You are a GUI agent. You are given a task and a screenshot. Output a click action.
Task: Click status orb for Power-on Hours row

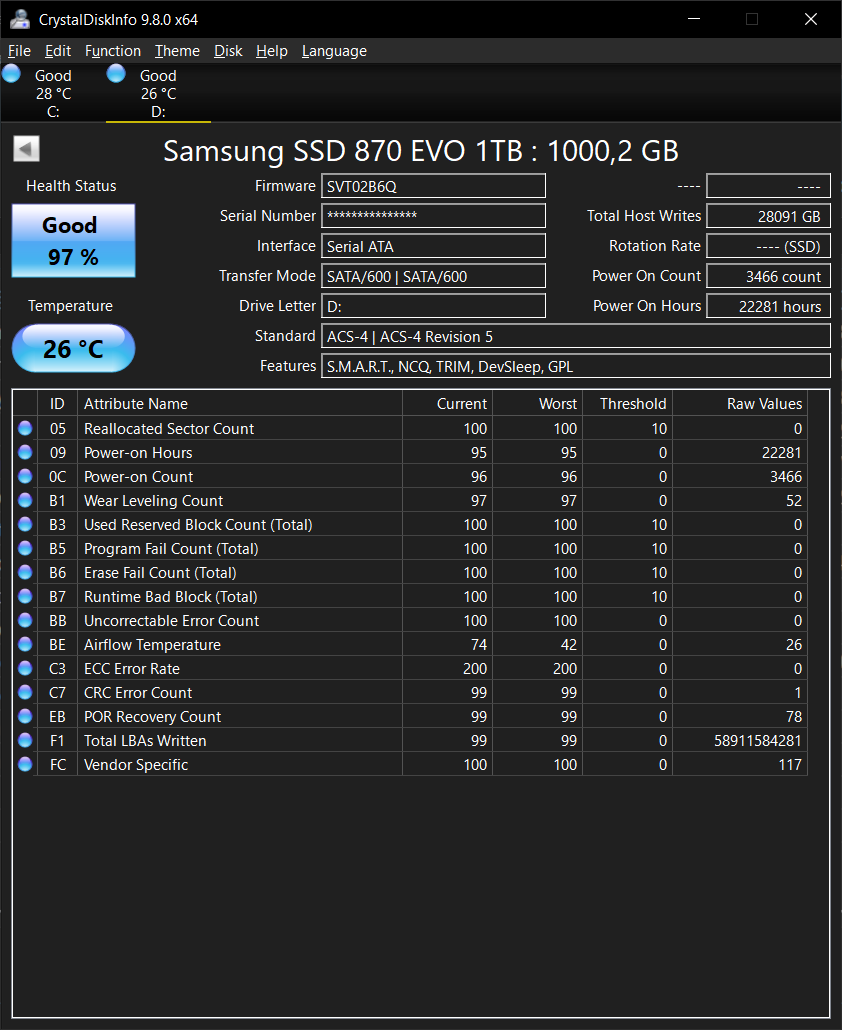(25, 453)
